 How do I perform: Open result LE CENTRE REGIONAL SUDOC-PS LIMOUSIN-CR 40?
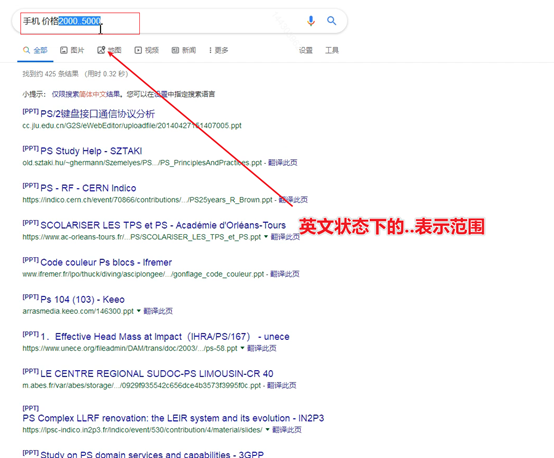click(157, 374)
